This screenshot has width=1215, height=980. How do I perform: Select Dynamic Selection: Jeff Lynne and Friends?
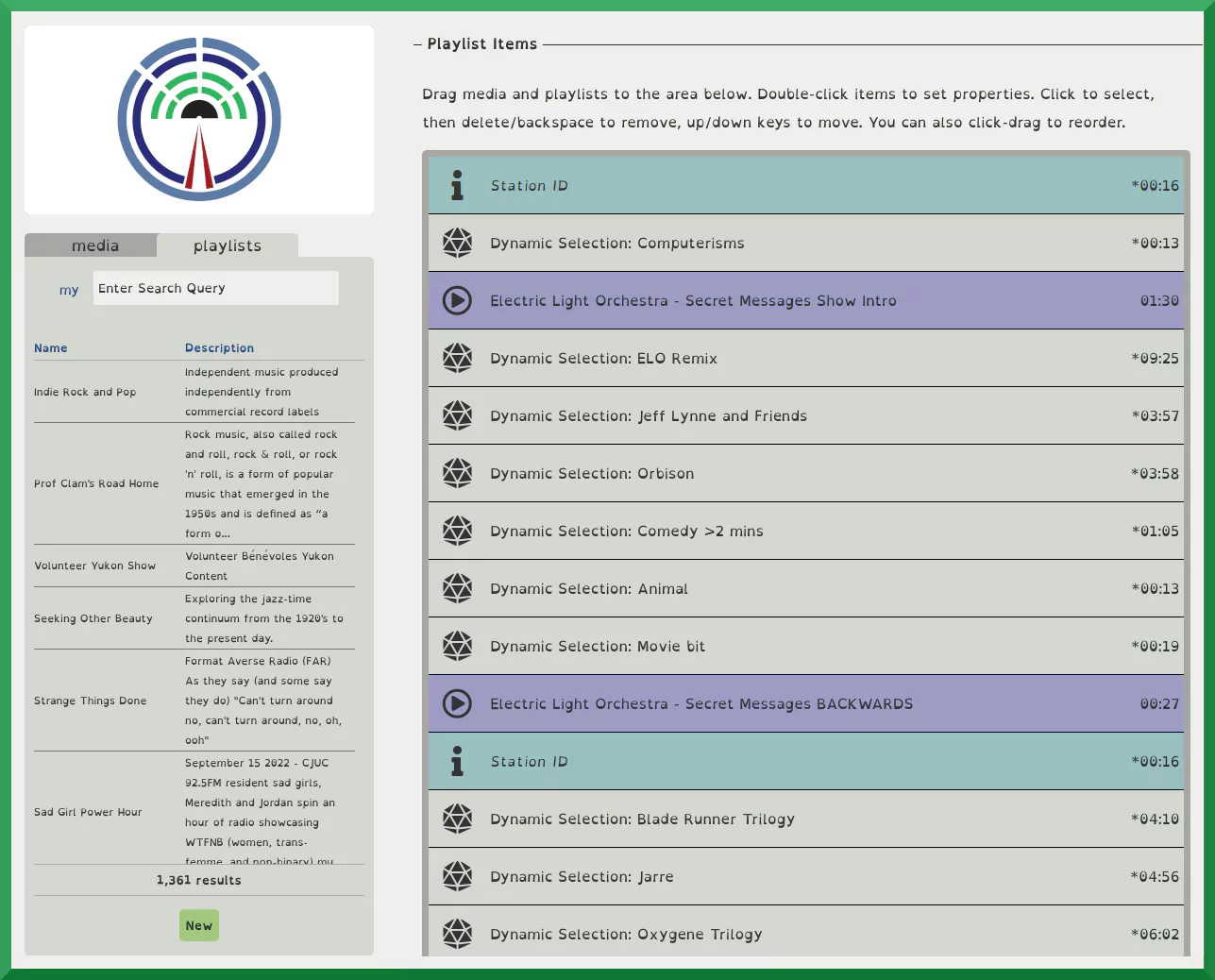tap(648, 416)
